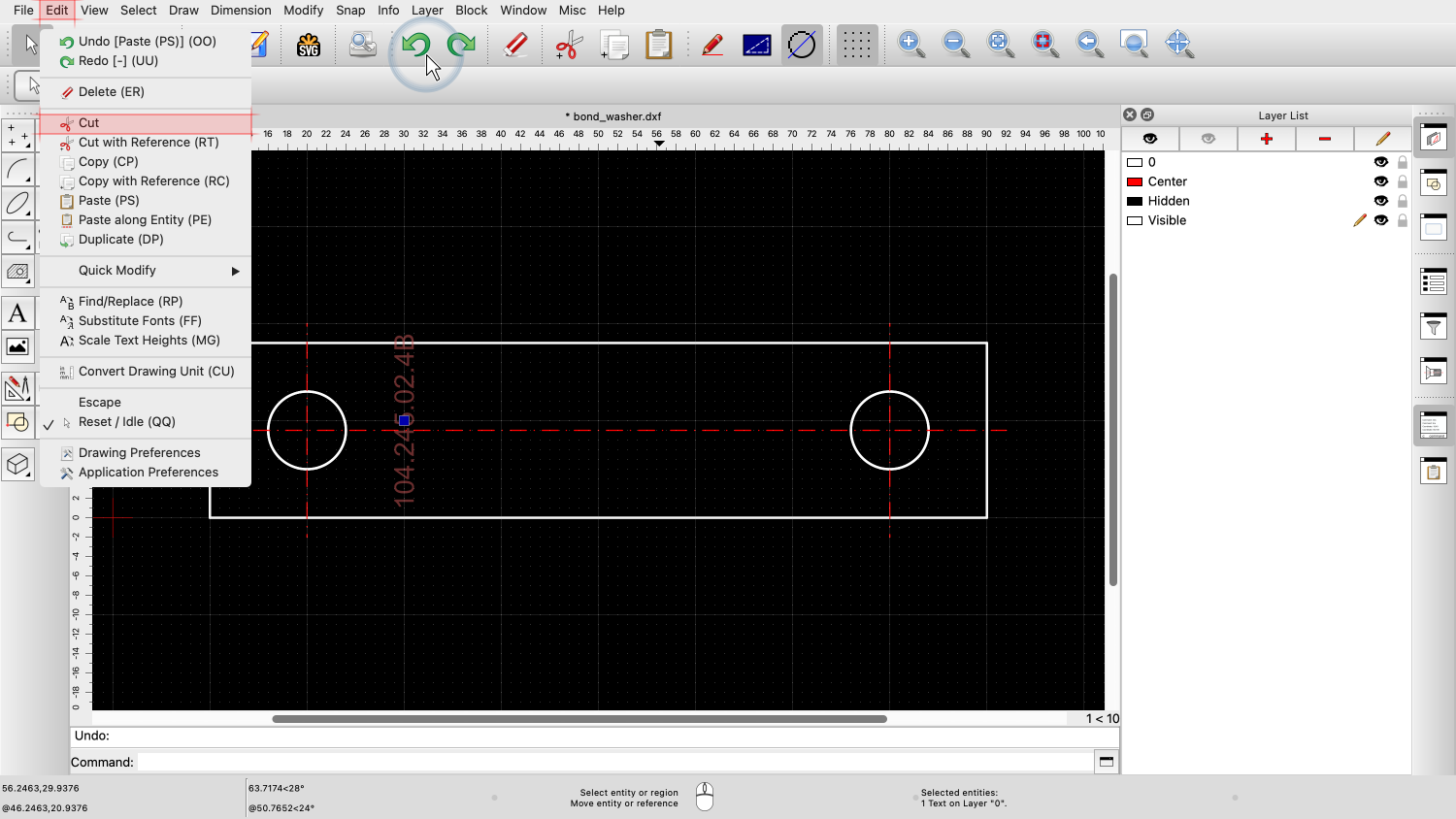Toggle visibility of the Hidden layer

click(x=1380, y=201)
